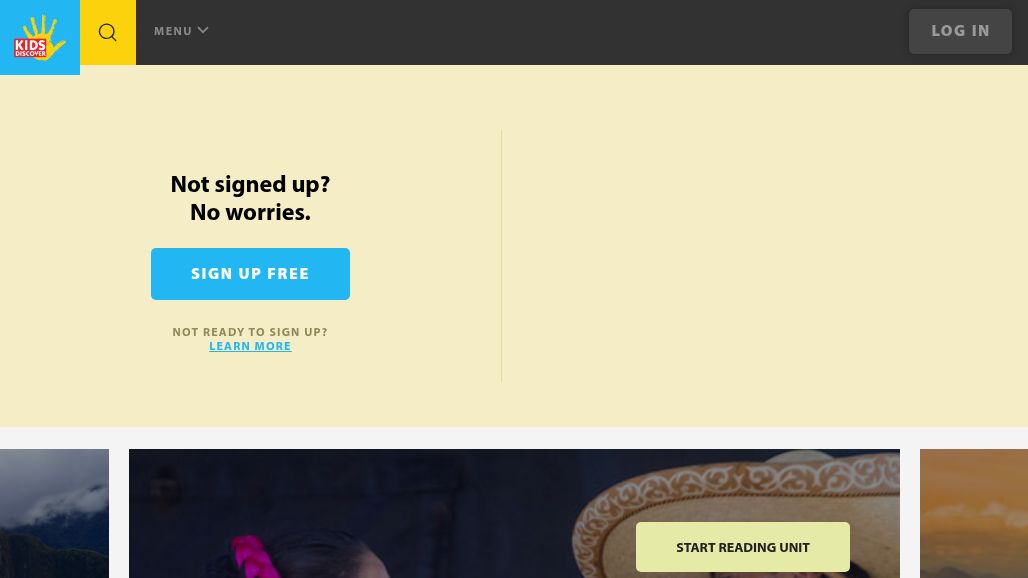Click the empty dark header bar area
1028x578 pixels.
pos(557,32)
